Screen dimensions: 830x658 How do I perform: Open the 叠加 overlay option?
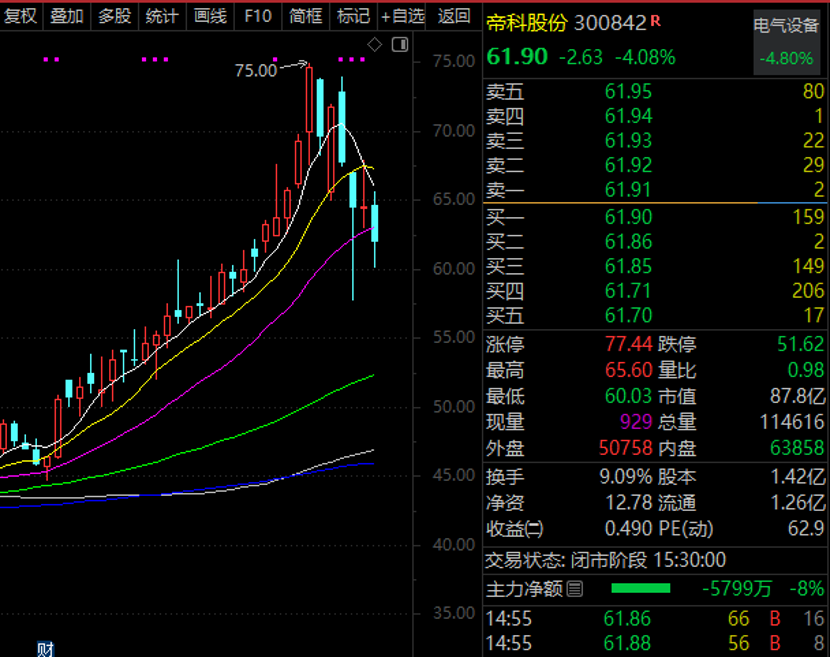pos(67,16)
